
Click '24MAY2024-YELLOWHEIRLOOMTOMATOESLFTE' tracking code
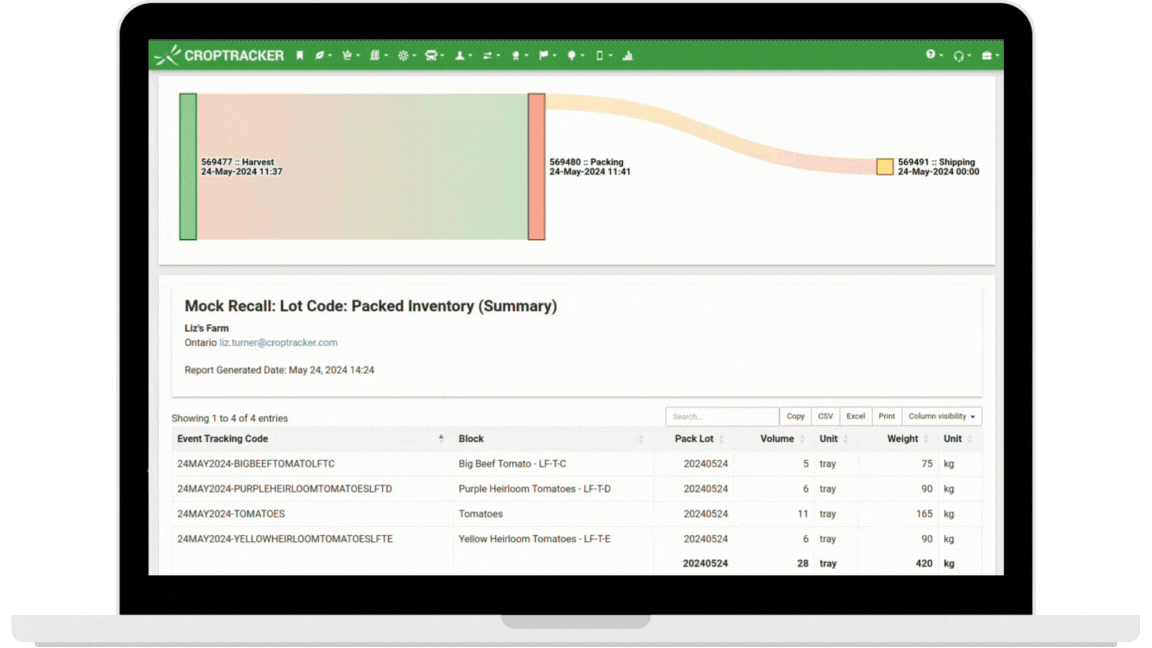[x=284, y=539]
